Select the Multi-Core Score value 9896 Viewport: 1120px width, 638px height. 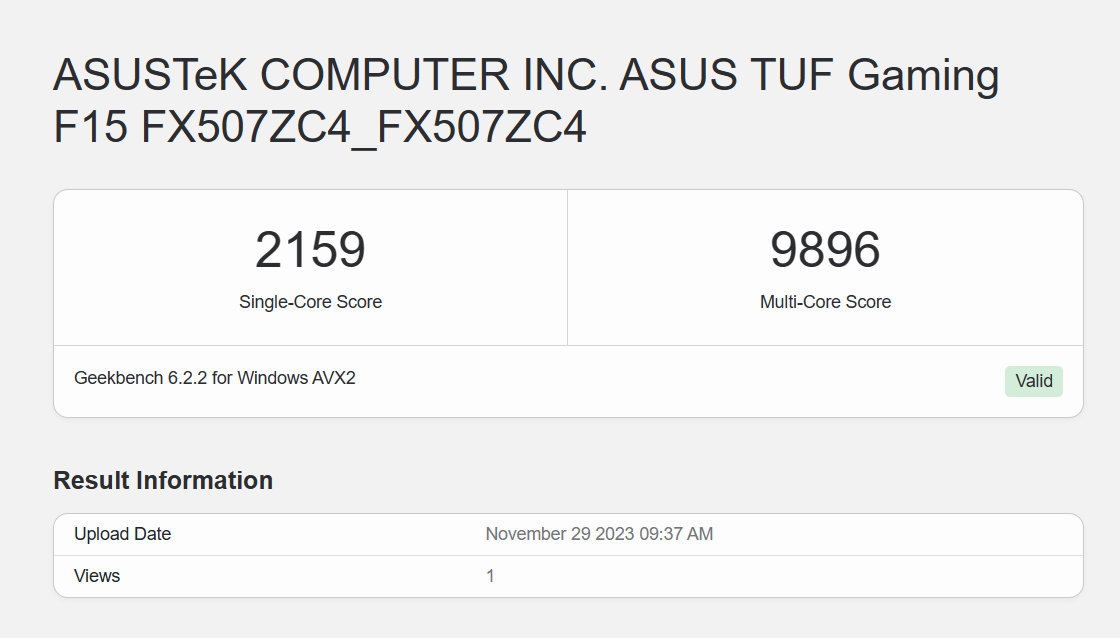pos(826,250)
